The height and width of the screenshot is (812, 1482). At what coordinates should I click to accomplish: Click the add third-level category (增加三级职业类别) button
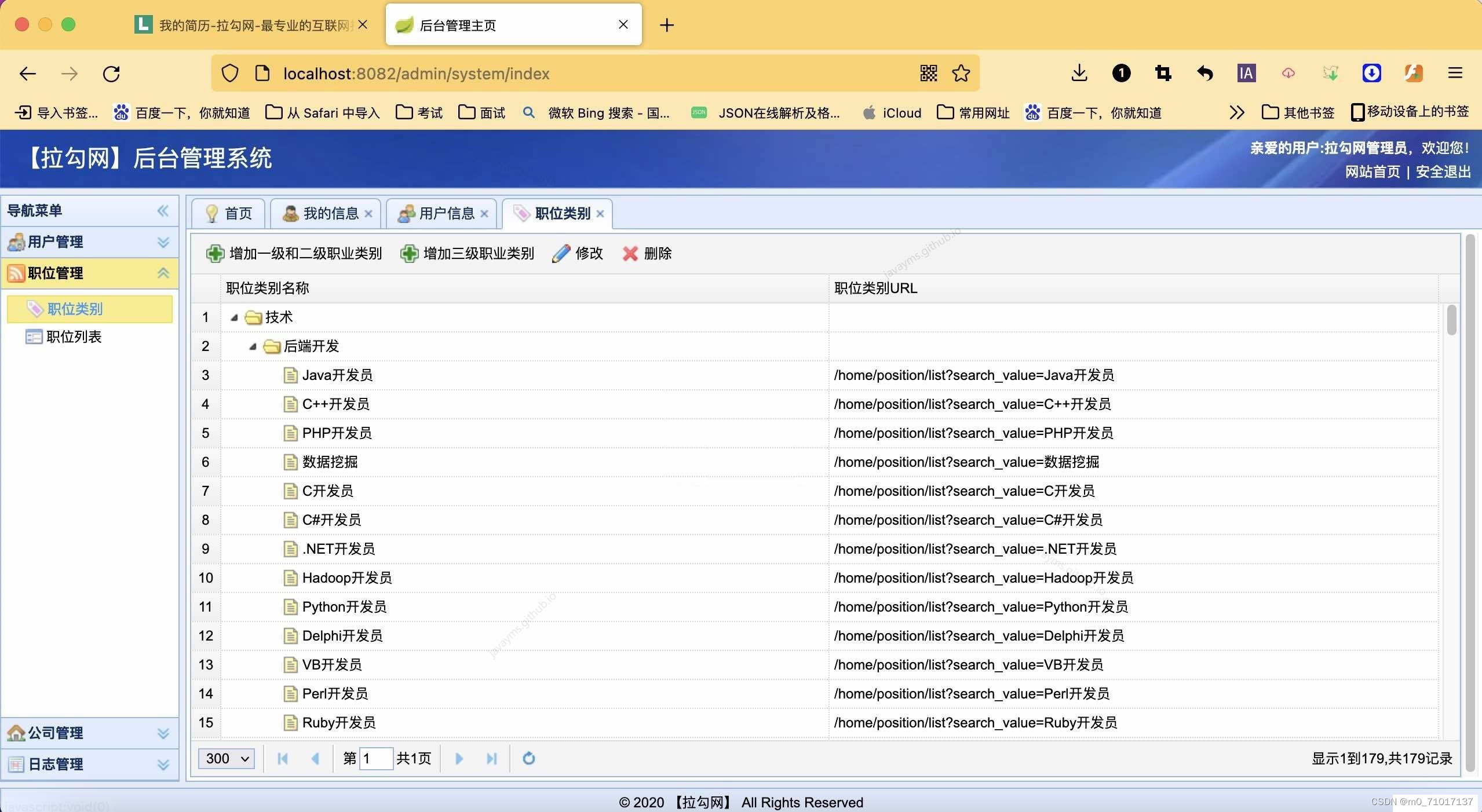coord(468,254)
